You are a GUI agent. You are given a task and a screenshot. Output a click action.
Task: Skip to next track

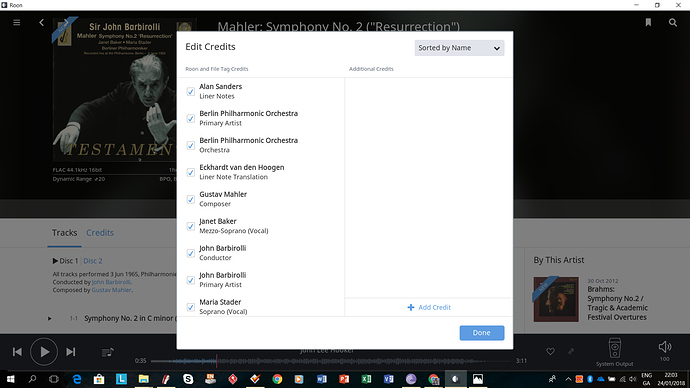[70, 352]
